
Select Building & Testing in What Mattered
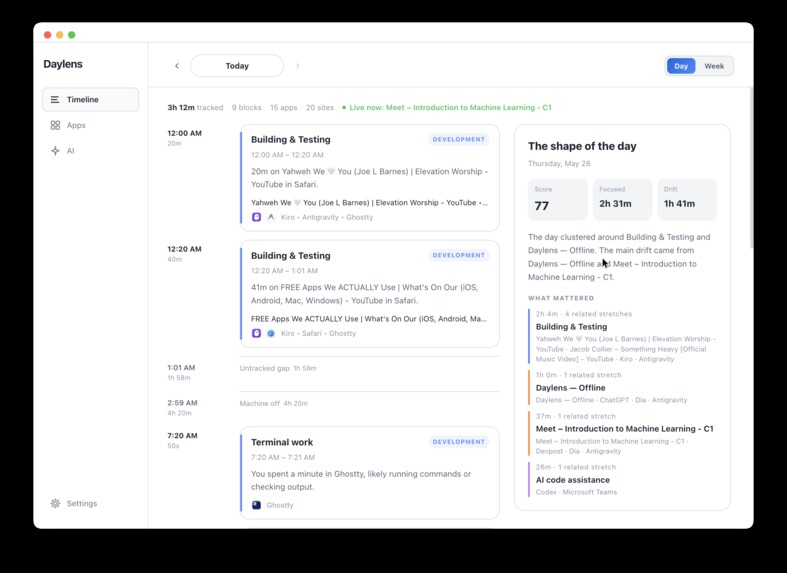[x=622, y=336]
